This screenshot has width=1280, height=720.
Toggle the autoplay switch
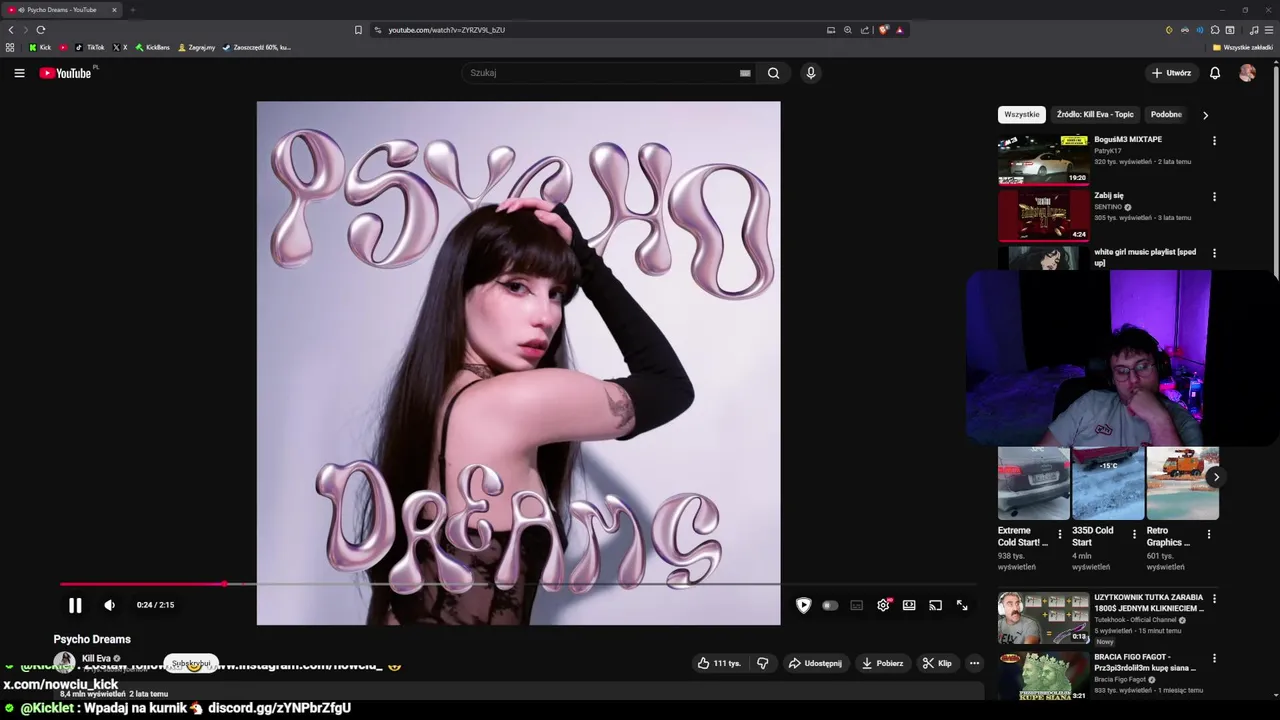tap(830, 605)
